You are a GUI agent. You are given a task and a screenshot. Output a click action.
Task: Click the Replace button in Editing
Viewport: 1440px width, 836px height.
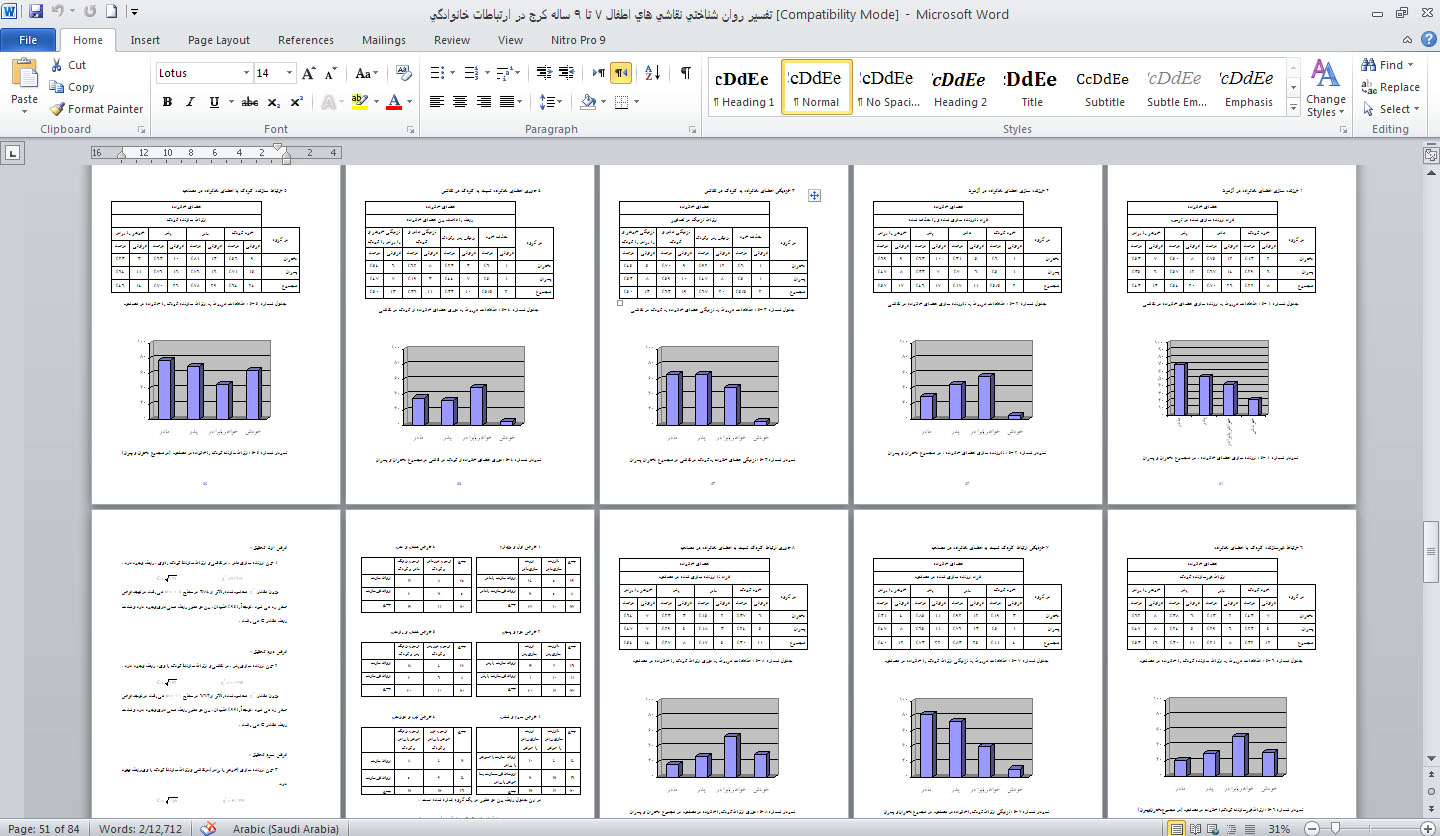pos(1390,87)
